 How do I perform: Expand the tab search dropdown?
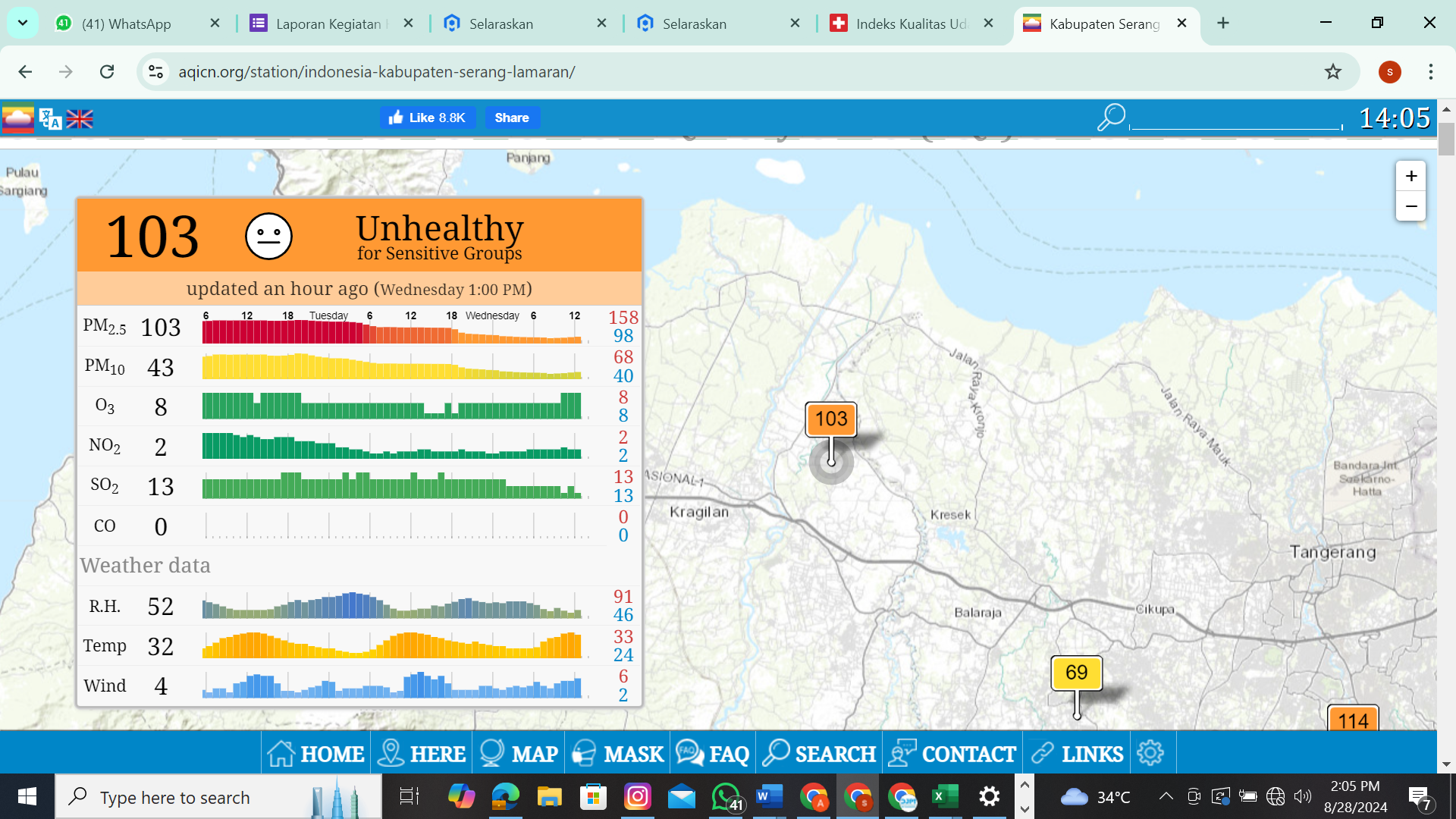(23, 23)
